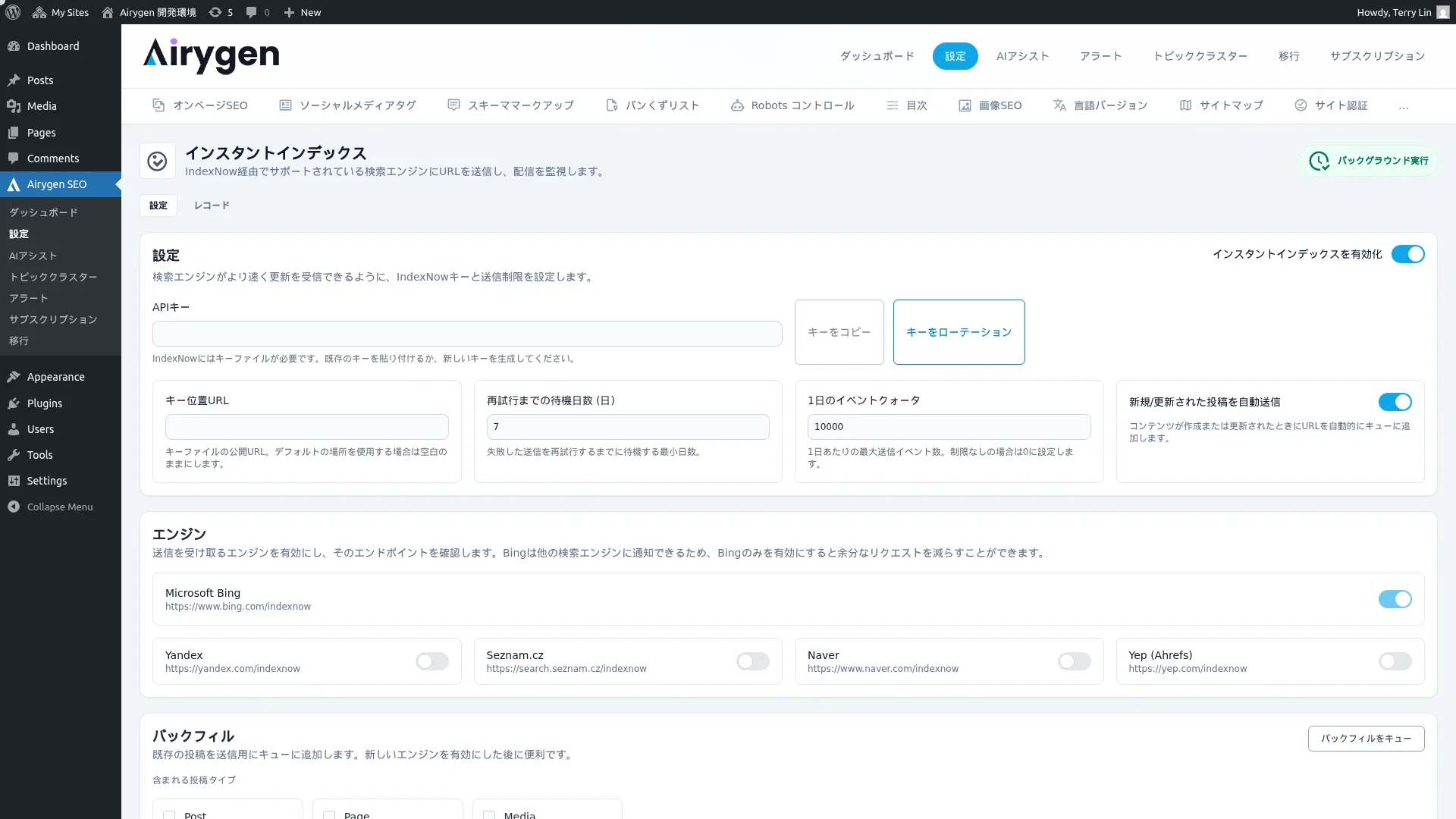Click the バックフィルをキュー button
1456x819 pixels.
point(1366,739)
